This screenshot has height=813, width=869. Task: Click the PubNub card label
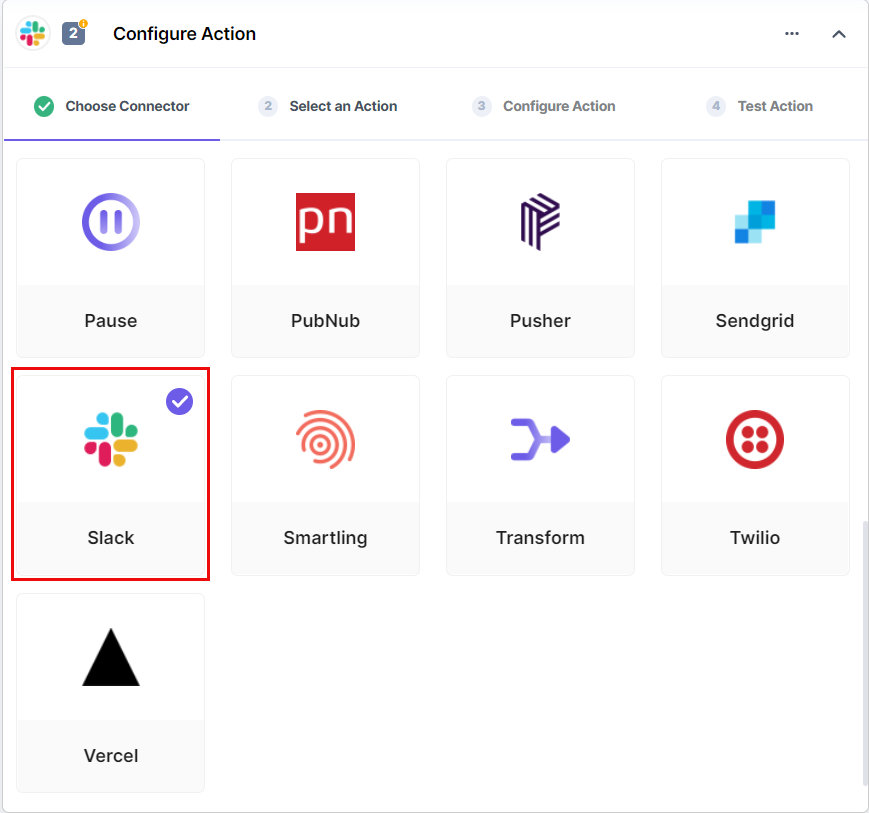[325, 321]
